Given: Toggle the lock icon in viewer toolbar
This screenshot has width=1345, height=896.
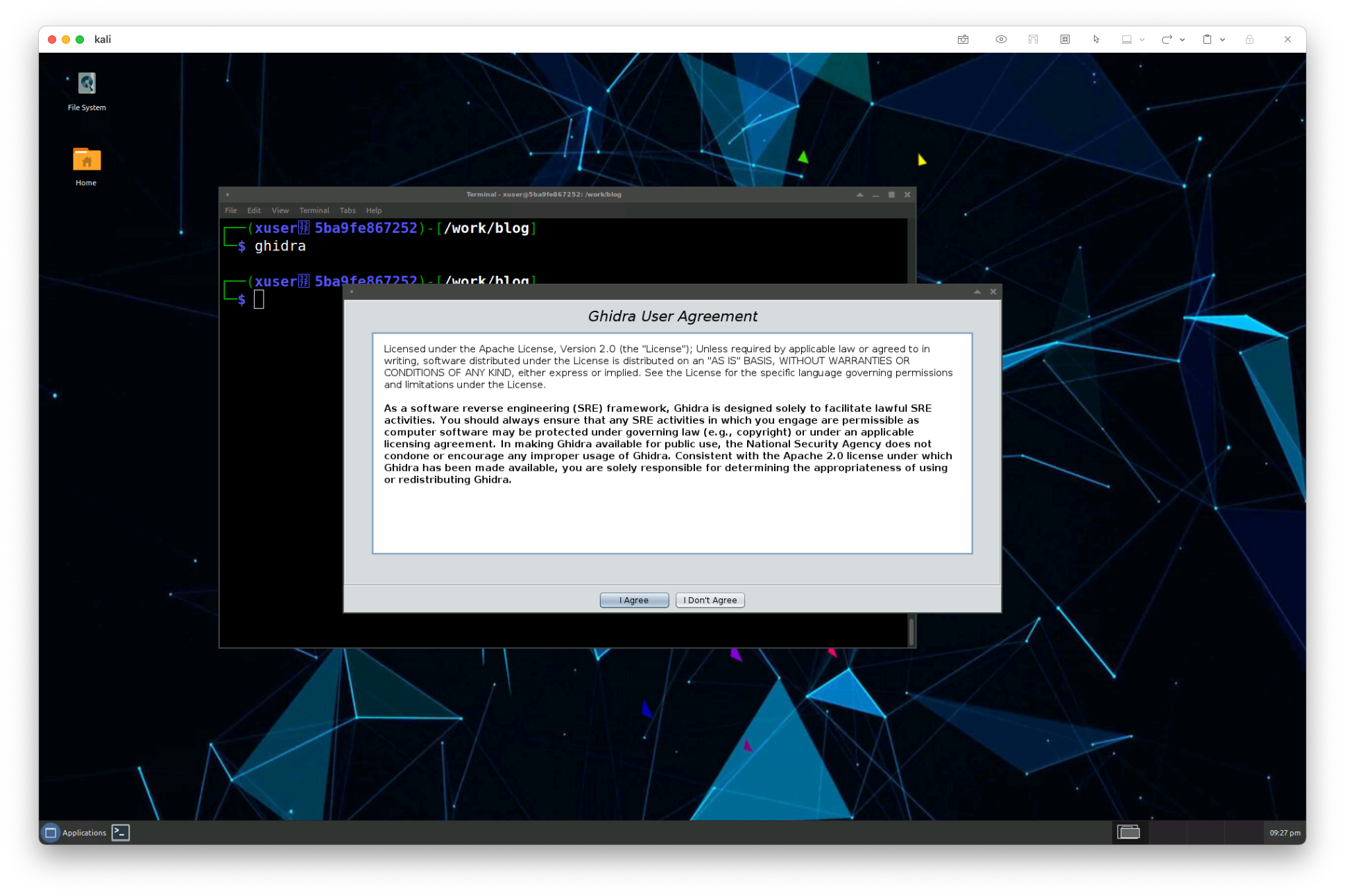Looking at the screenshot, I should [1249, 40].
